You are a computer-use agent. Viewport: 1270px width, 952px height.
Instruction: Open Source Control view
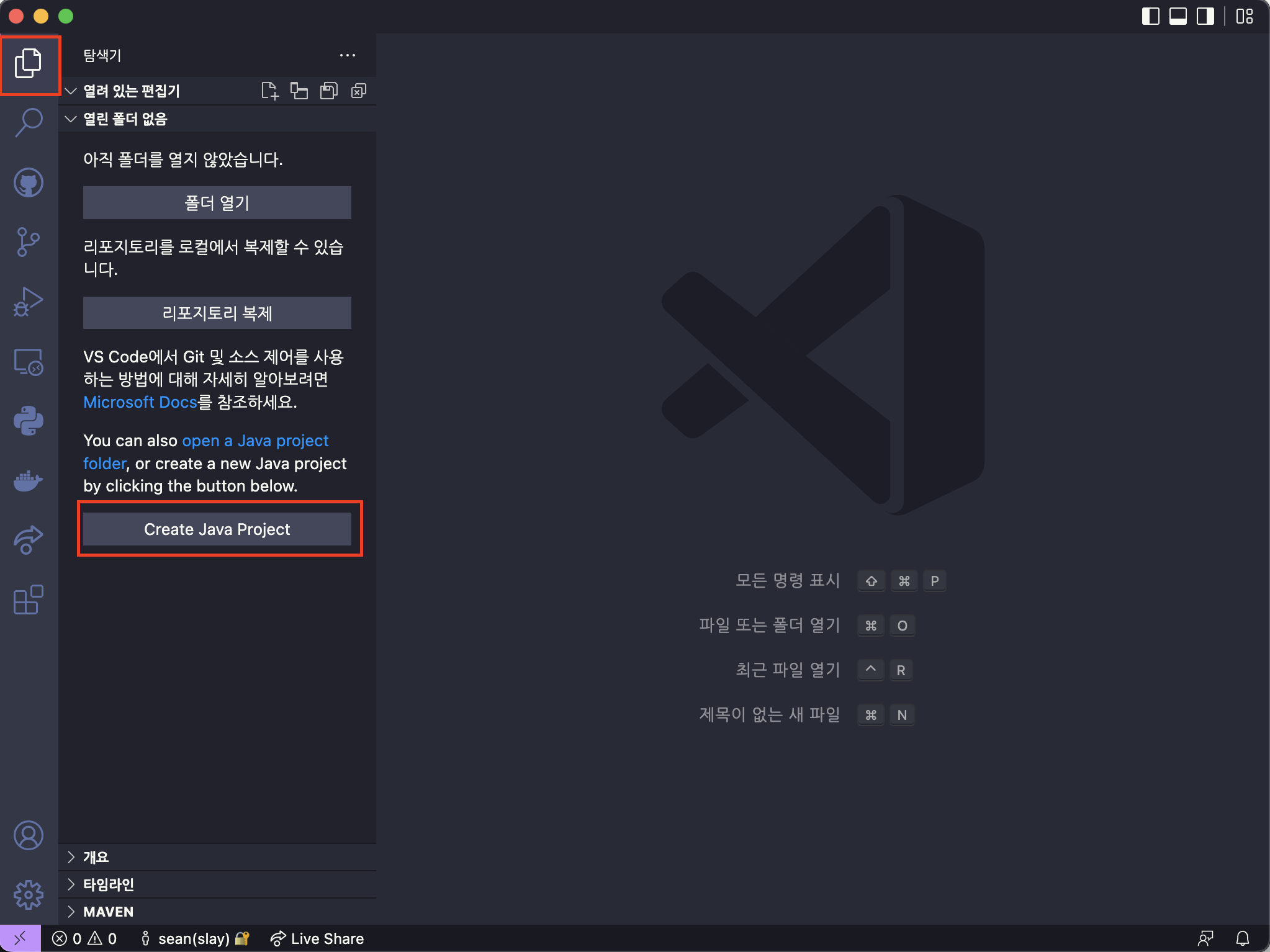pos(29,242)
